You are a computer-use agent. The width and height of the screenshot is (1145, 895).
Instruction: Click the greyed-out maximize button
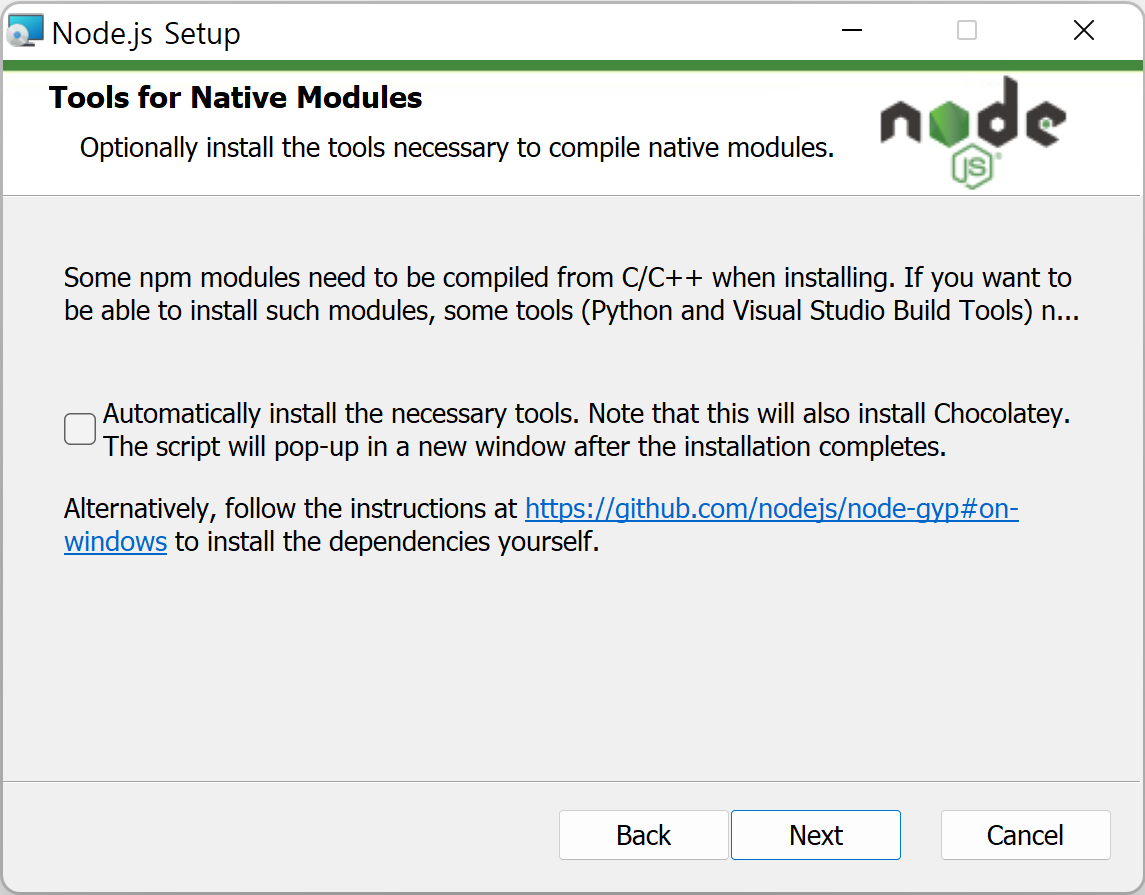click(x=967, y=31)
